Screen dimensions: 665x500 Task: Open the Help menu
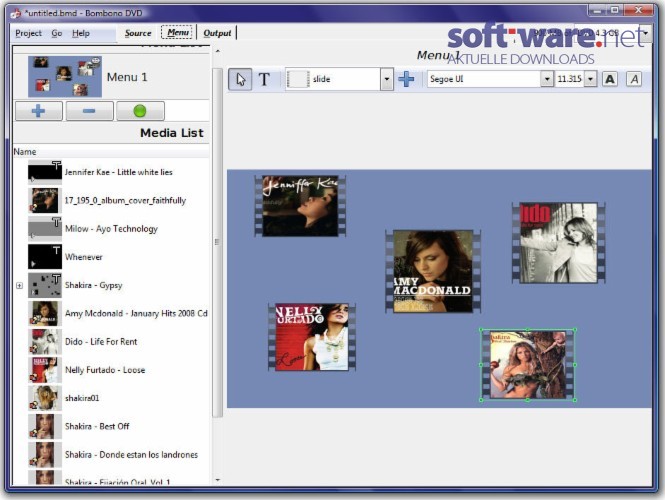81,33
